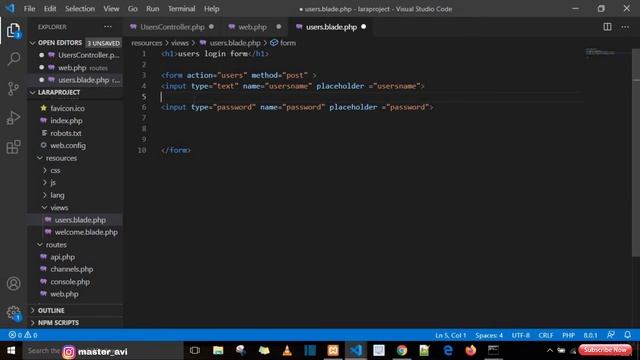640x360 pixels.
Task: Open Task View on the taskbar
Action: coord(195,350)
